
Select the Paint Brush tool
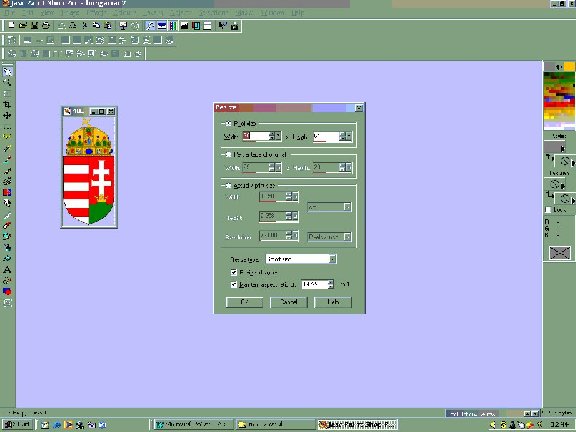click(x=7, y=170)
